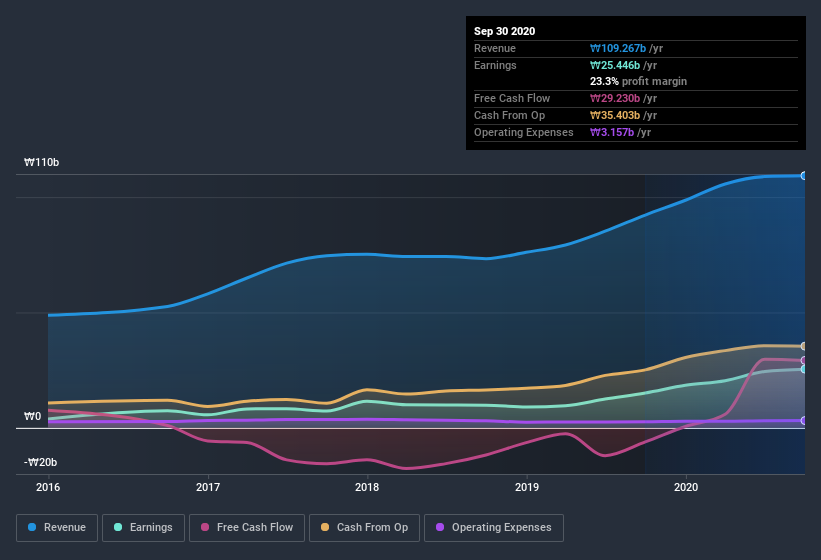This screenshot has height=560, width=821.
Task: Click the Free Cash Flow label in tooltip
Action: 512,98
